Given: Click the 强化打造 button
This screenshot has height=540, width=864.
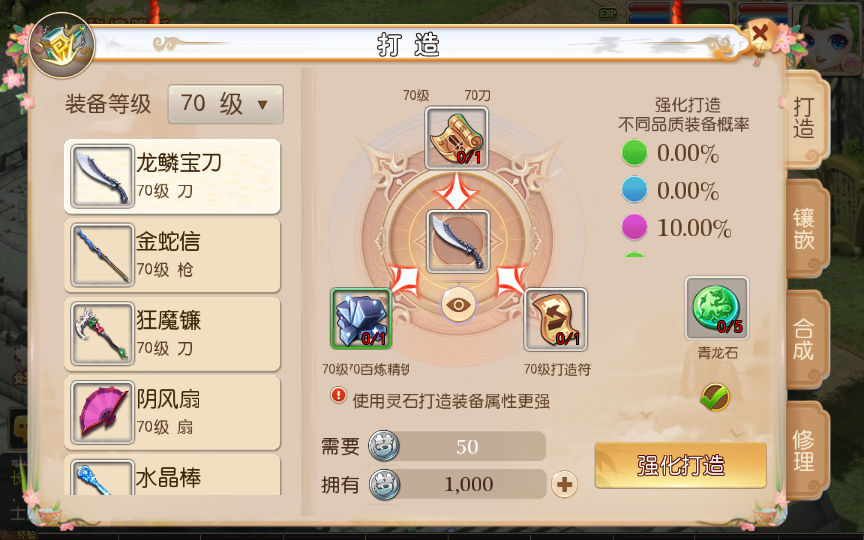Looking at the screenshot, I should (681, 465).
